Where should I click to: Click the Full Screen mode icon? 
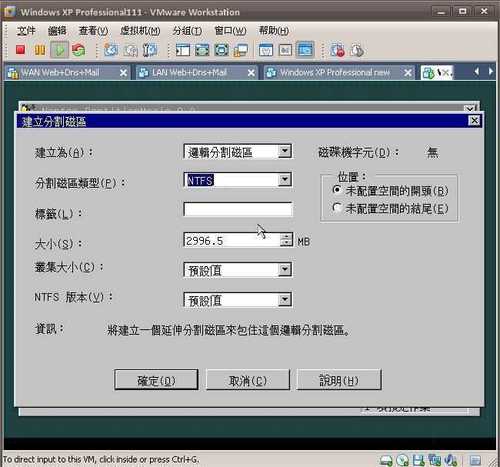click(x=221, y=50)
